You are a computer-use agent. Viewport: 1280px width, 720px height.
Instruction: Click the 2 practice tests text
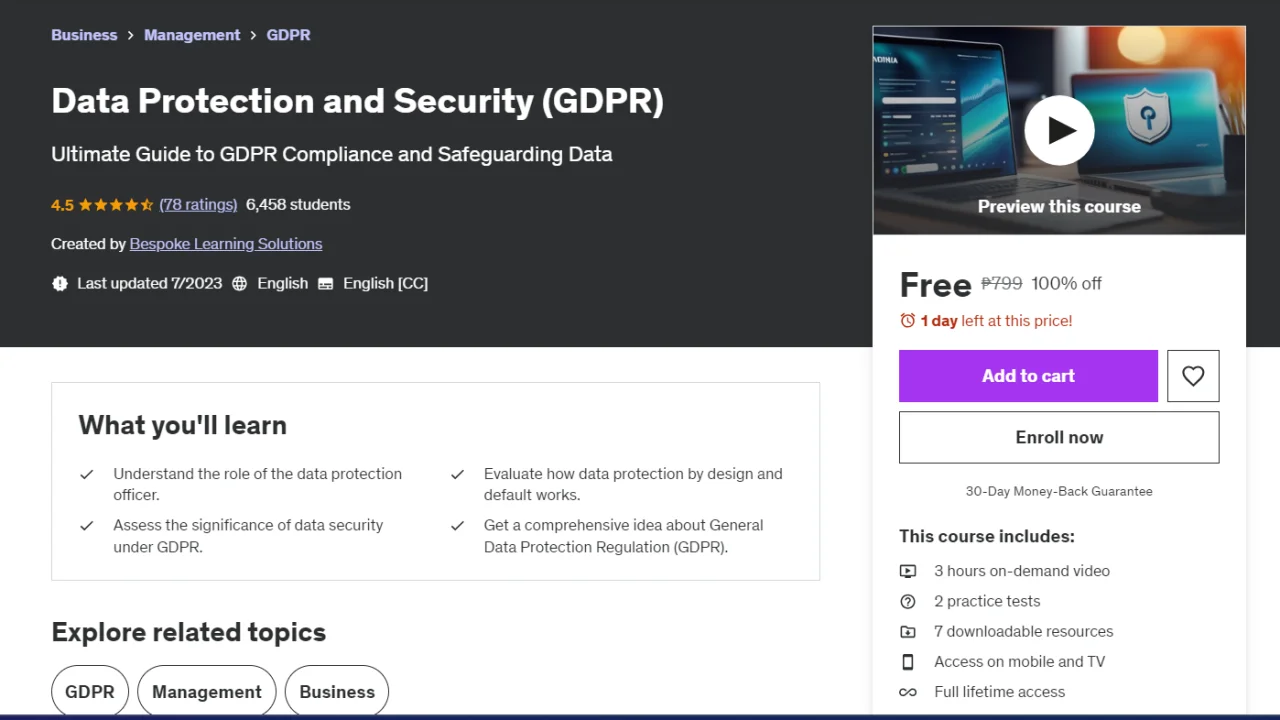click(987, 601)
